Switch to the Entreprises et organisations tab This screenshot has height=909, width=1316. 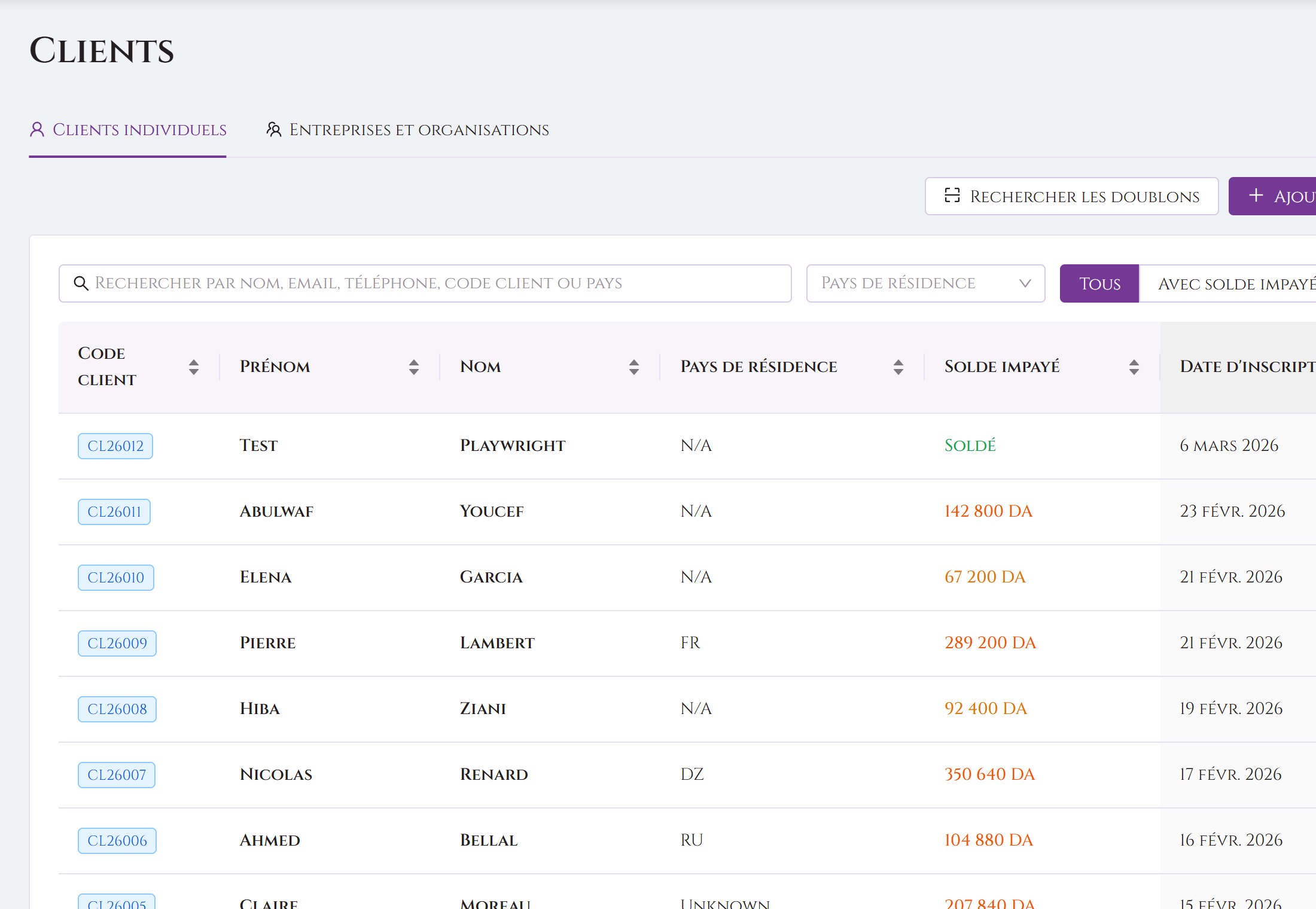[x=419, y=129]
